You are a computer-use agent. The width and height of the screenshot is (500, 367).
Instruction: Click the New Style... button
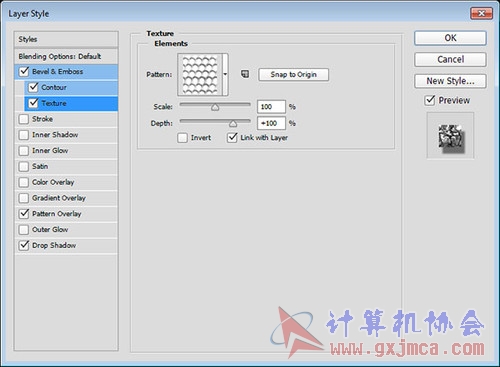[450, 81]
